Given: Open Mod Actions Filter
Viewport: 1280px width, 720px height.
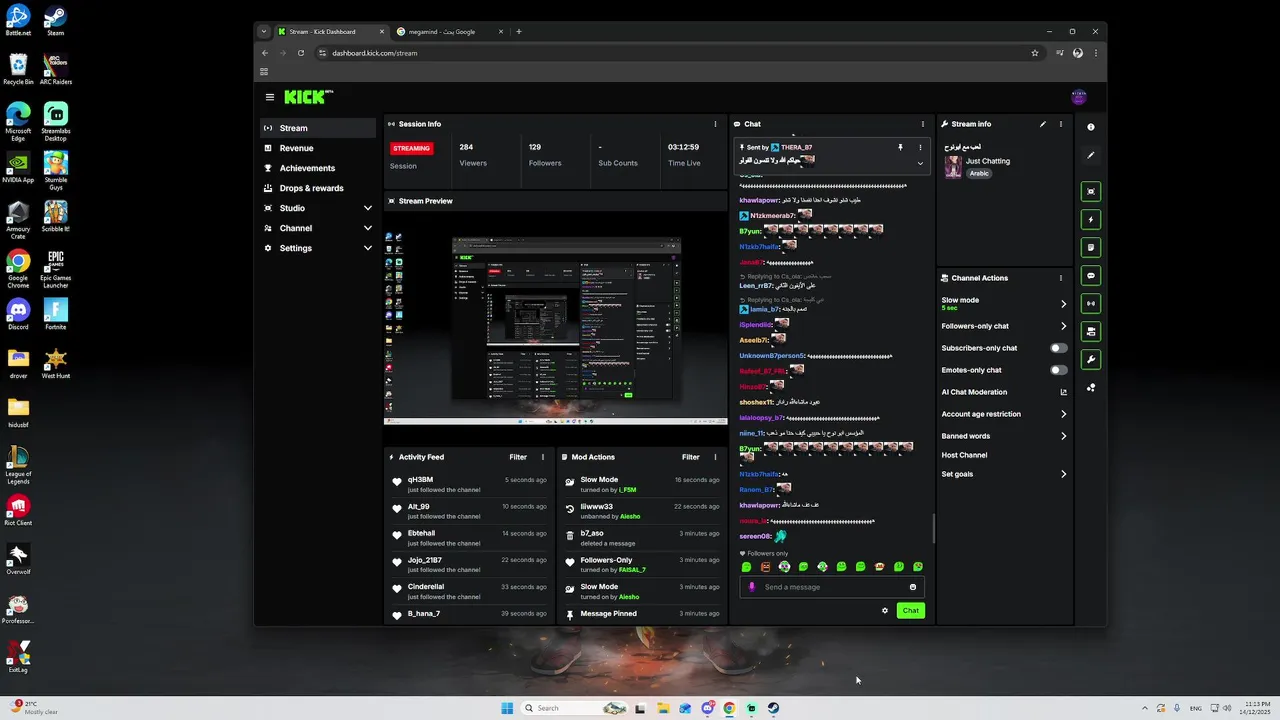Looking at the screenshot, I should [x=691, y=457].
